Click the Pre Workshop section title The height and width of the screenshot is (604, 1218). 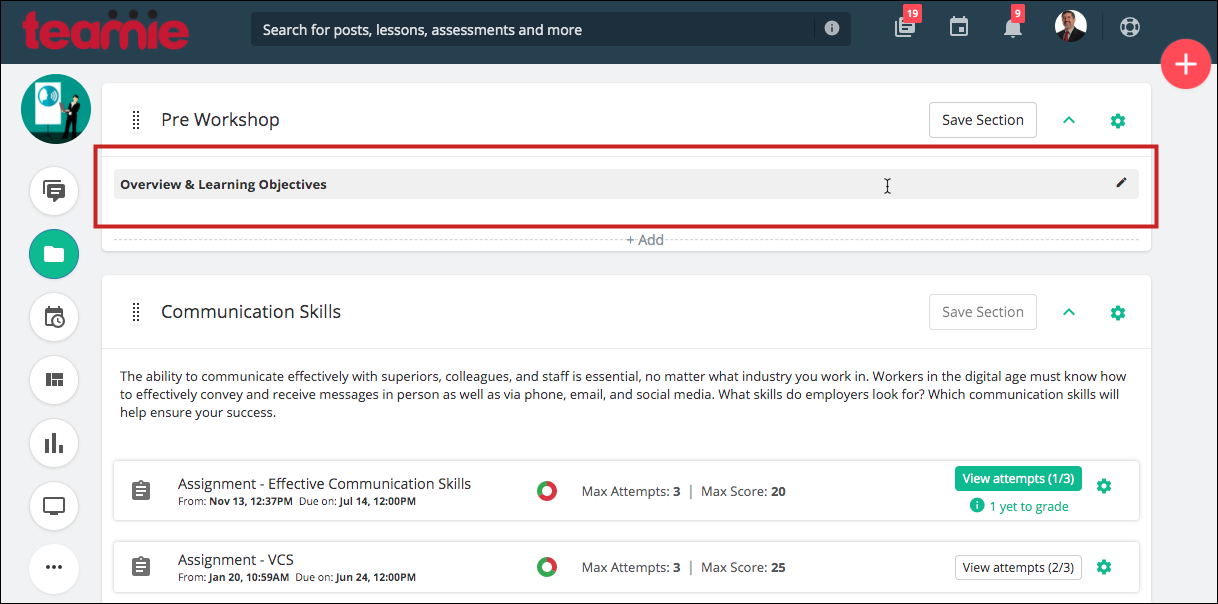[x=220, y=120]
